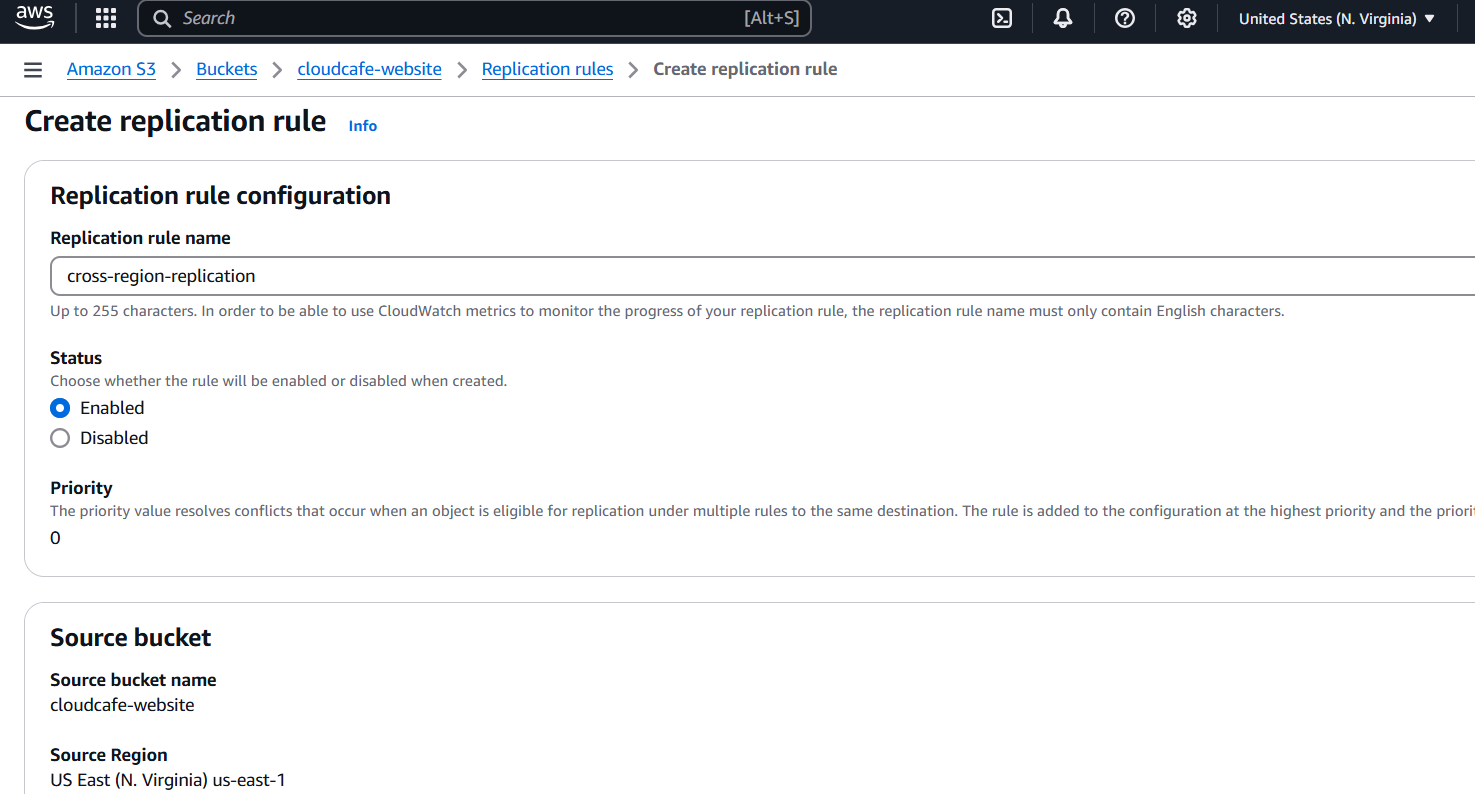1475x794 pixels.
Task: Click the source bucket name cloudcafe-website text
Action: pos(122,705)
